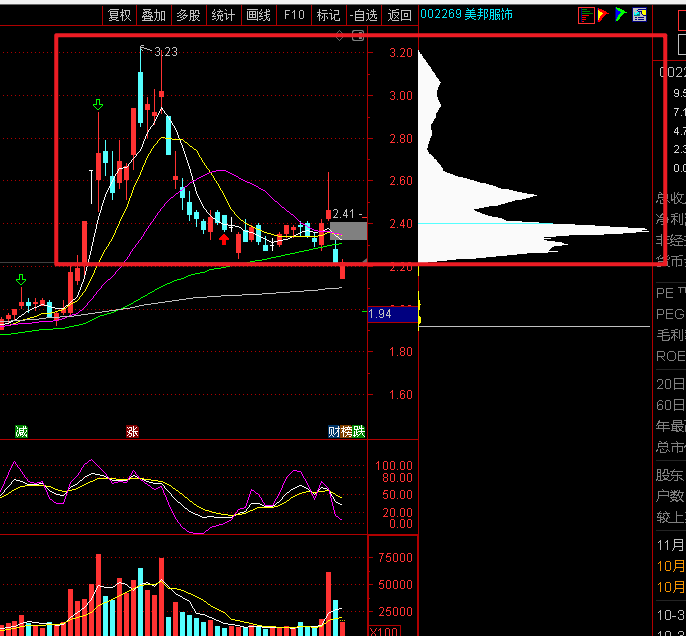
Task: Open the chip distribution view icon
Action: coord(586,15)
